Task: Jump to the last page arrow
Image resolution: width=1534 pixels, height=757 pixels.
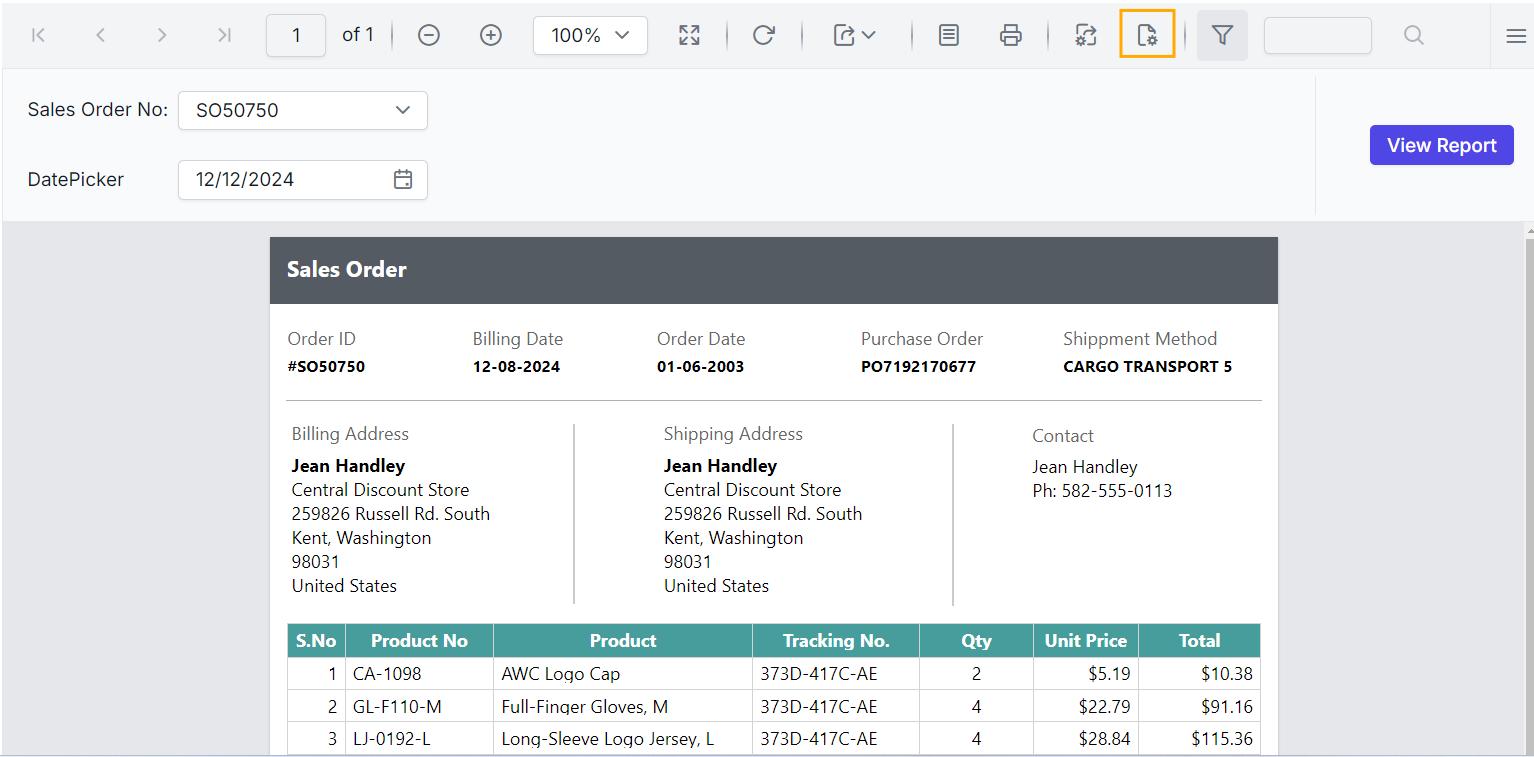Action: (224, 34)
